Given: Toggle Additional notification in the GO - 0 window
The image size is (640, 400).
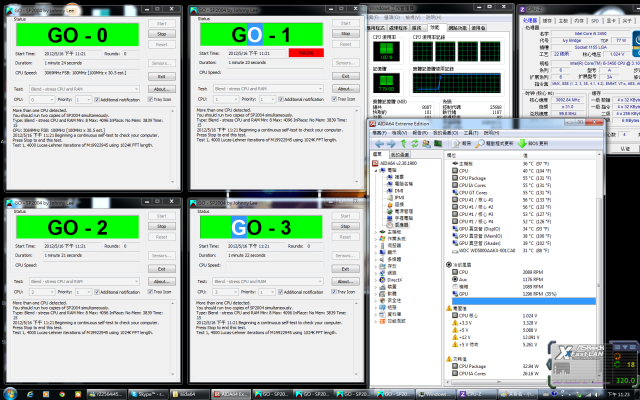Looking at the screenshot, I should [x=97, y=100].
